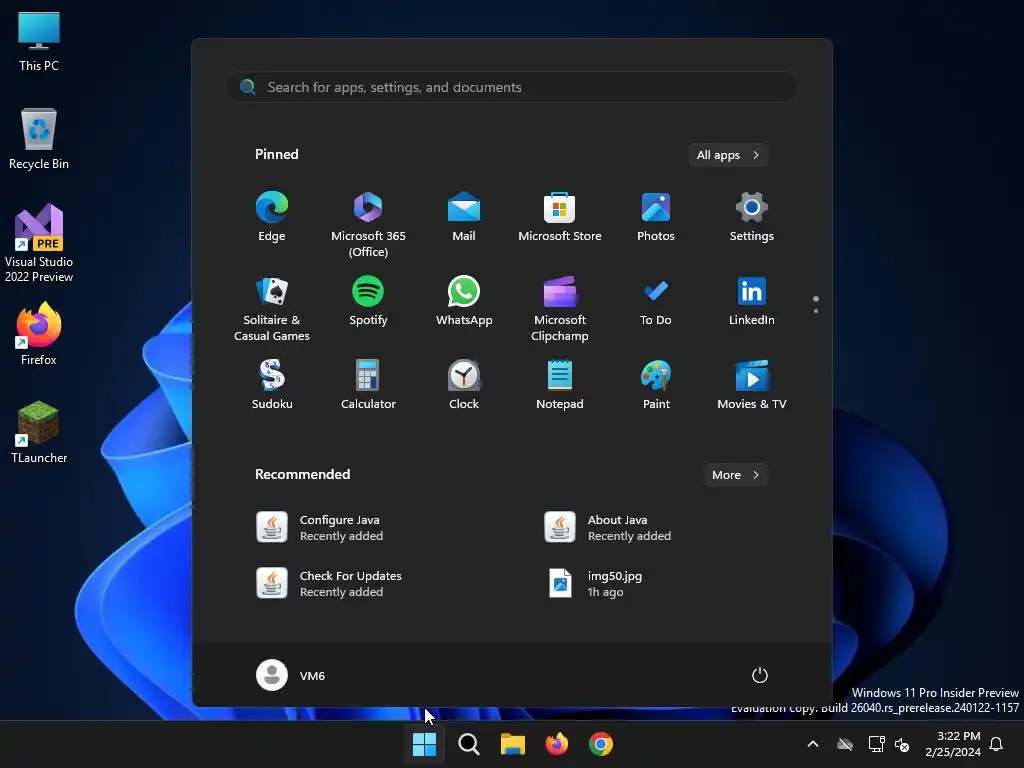Click the muted volume tray icon
Viewport: 1024px width, 768px height.
pos(902,744)
